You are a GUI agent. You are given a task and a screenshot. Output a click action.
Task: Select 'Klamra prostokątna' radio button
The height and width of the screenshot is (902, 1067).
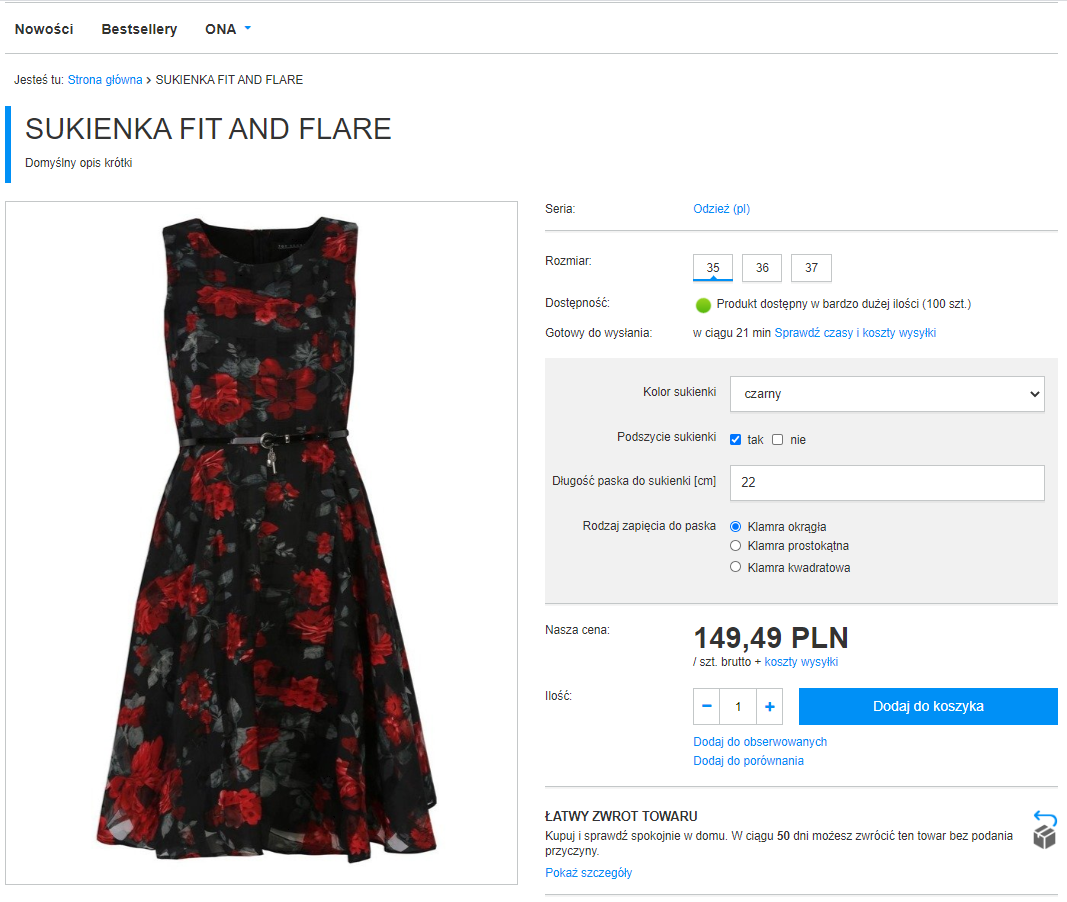pos(736,546)
